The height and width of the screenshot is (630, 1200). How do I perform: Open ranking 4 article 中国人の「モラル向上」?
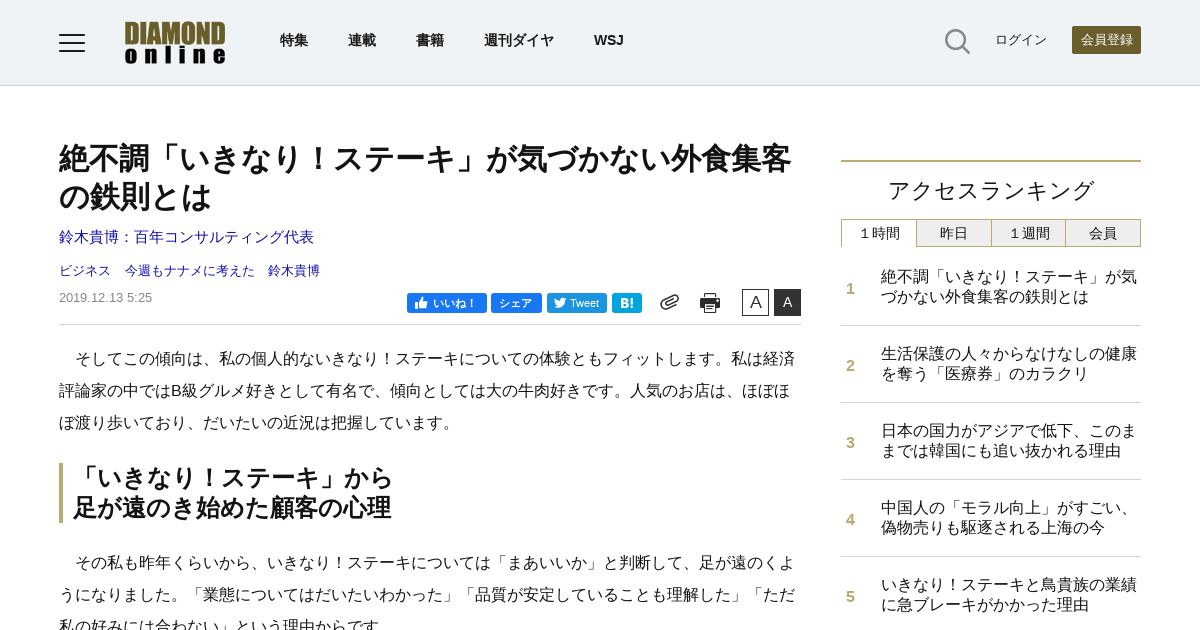(x=1009, y=518)
